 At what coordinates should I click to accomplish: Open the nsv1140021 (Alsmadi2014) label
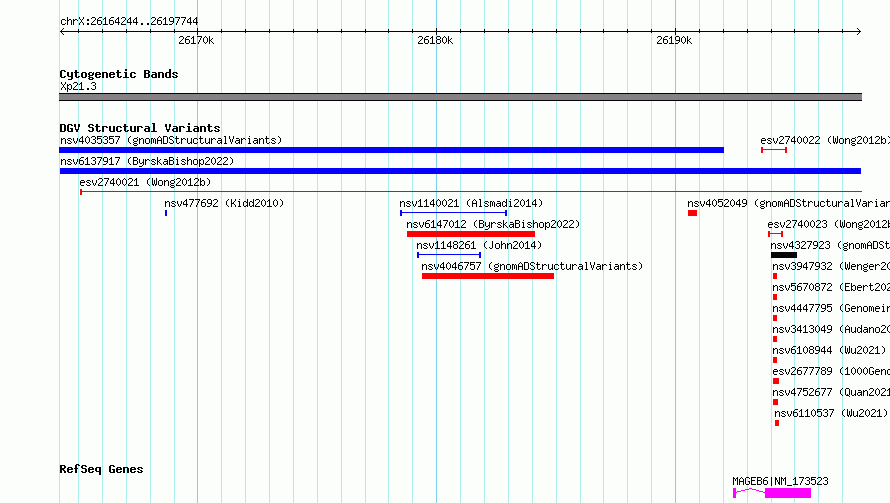click(471, 203)
